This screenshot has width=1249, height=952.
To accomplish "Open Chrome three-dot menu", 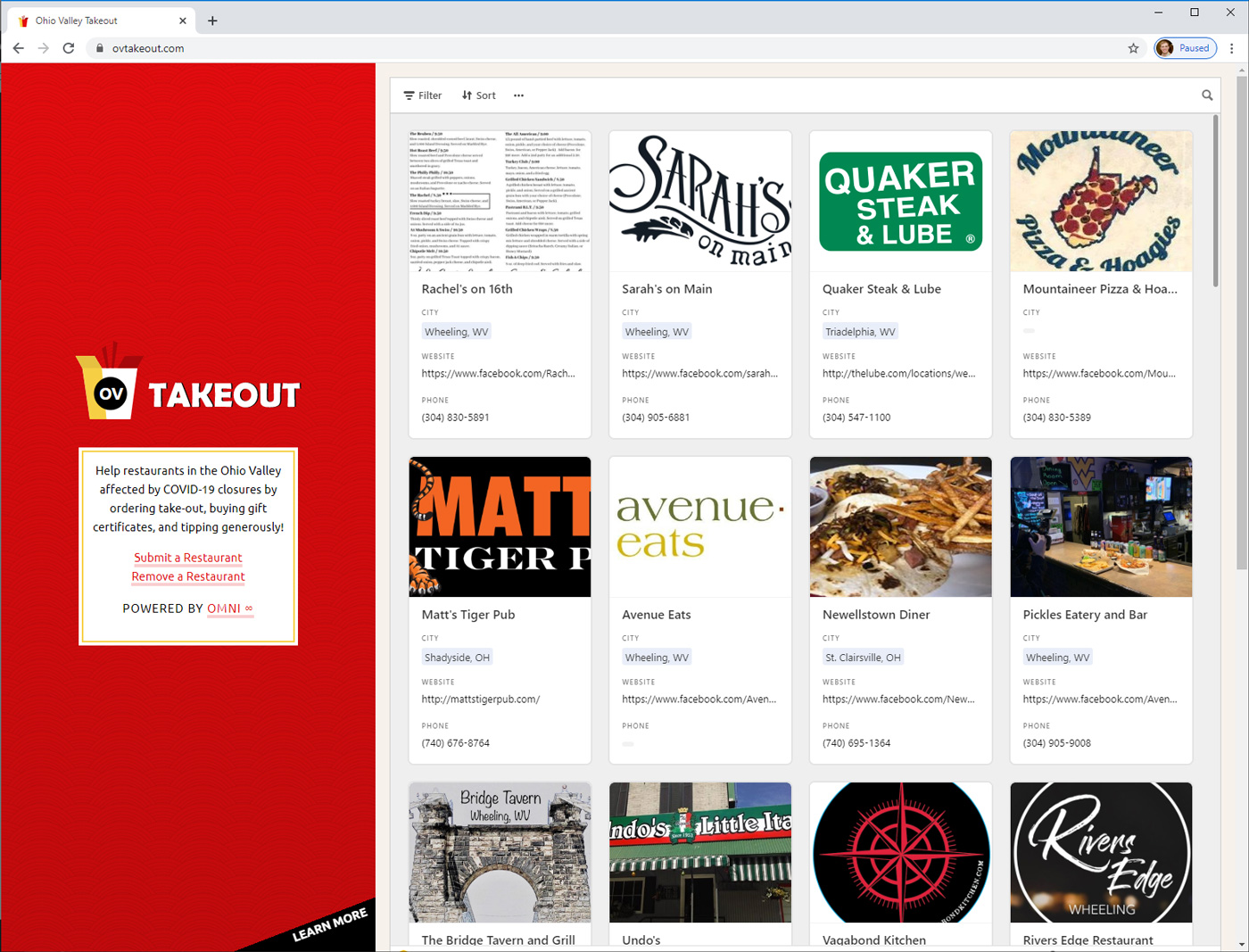I will click(1232, 48).
